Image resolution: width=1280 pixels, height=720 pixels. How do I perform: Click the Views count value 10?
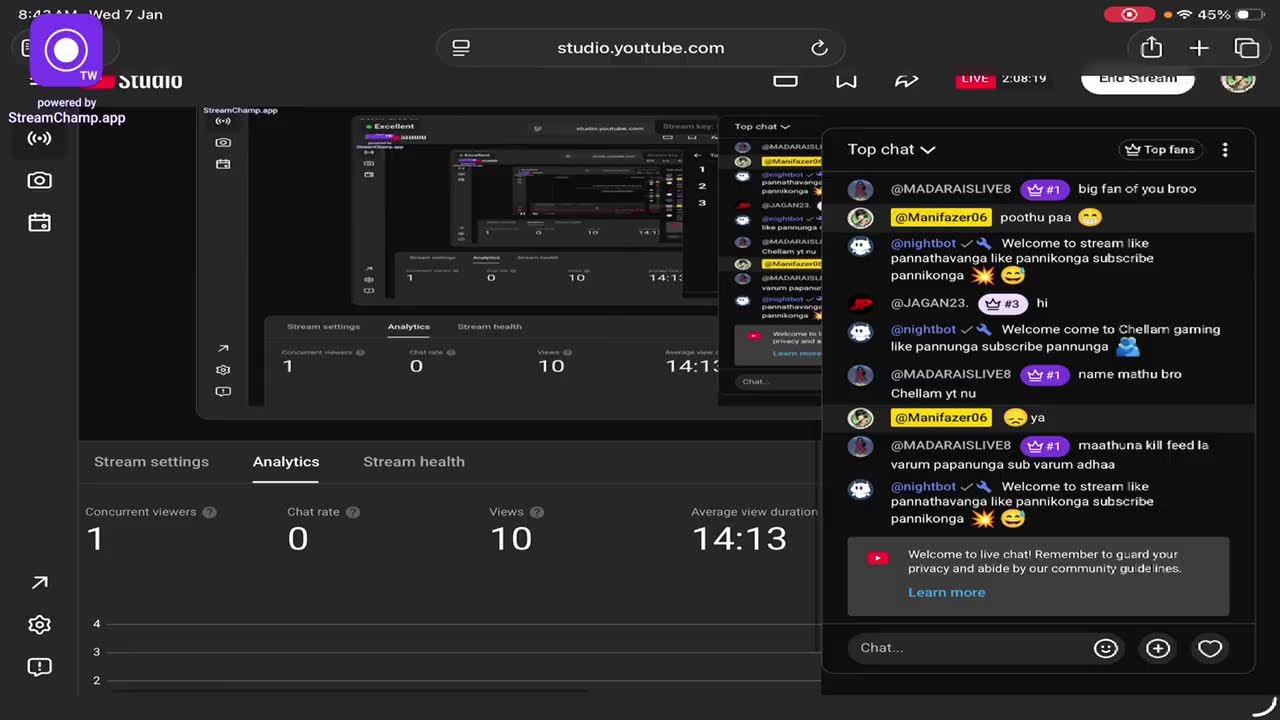[x=511, y=539]
